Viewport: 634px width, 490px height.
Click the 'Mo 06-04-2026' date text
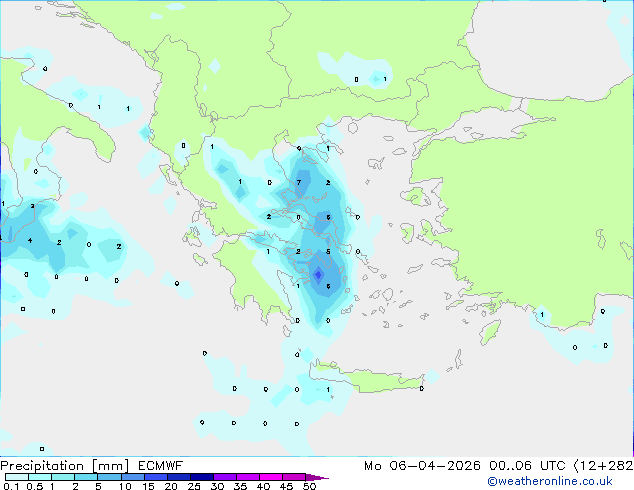point(422,466)
